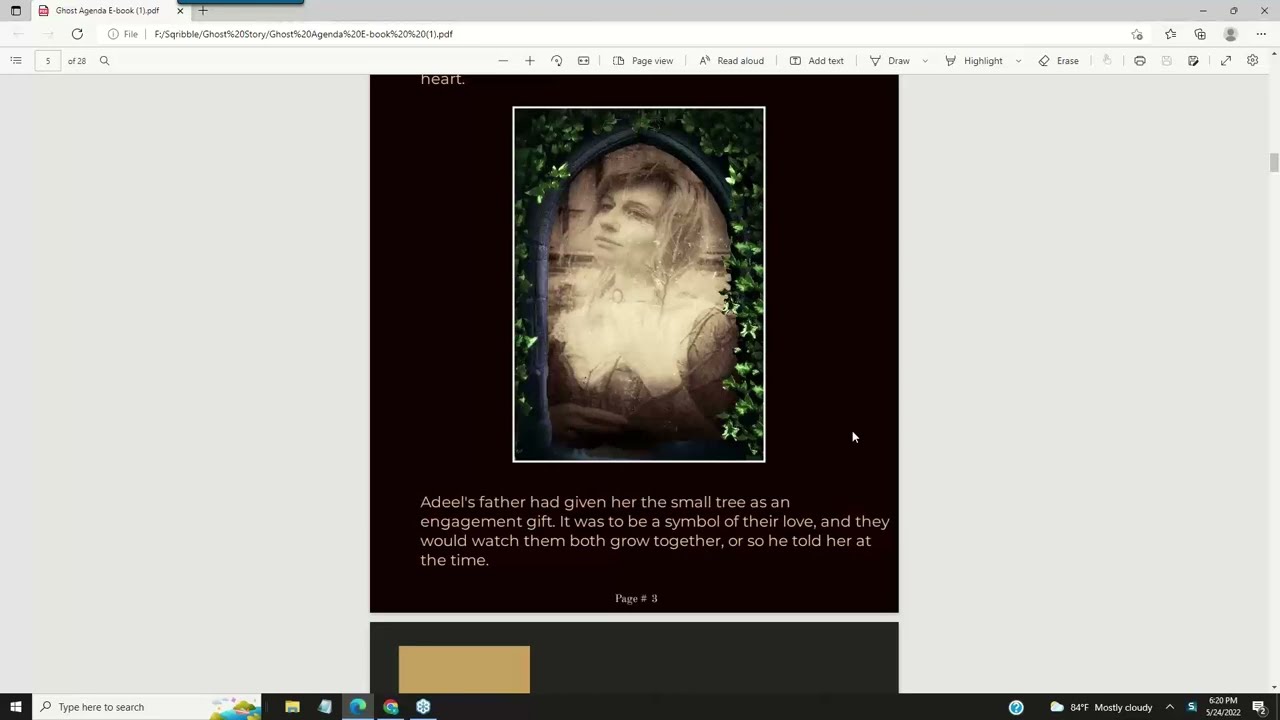Click the 'of 28' page count text

click(x=77, y=61)
